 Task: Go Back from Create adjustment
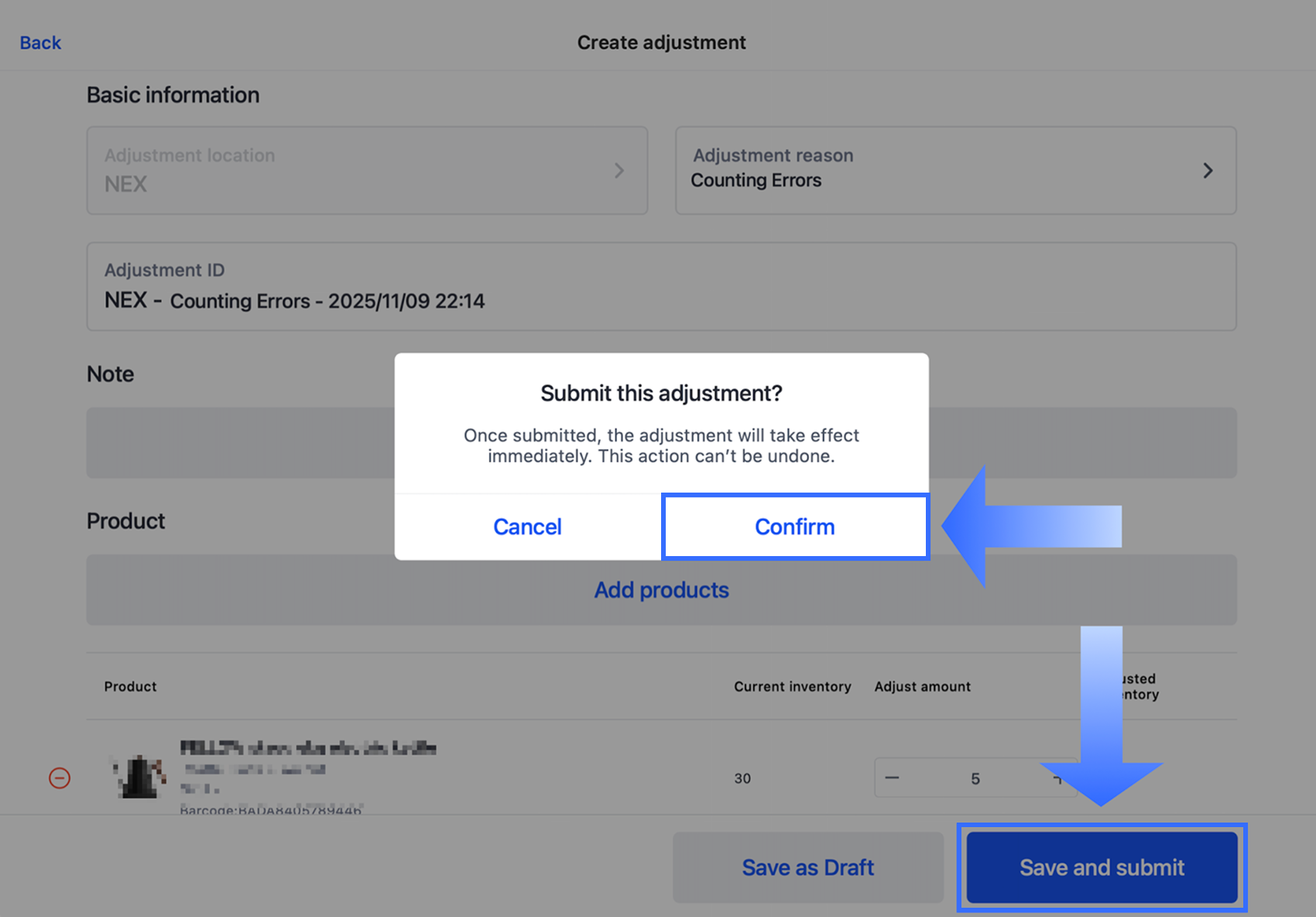pos(40,43)
